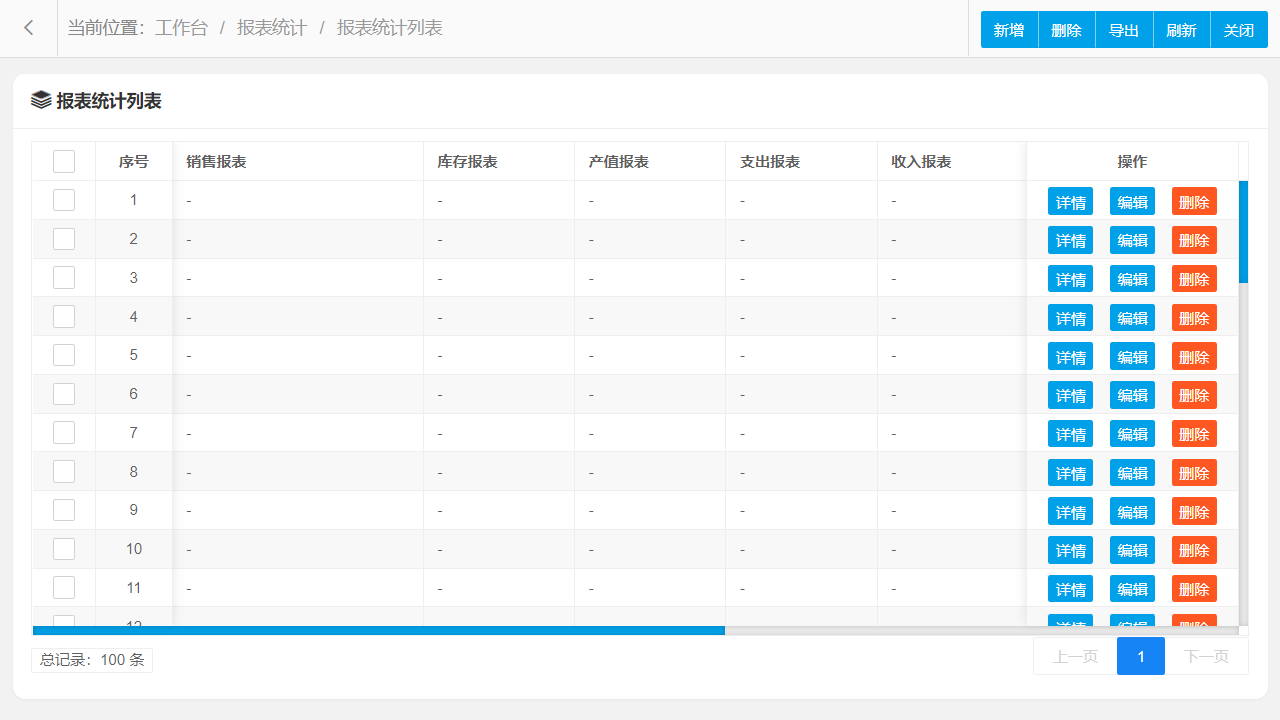Open 详情 for row 10
The image size is (1280, 720).
(x=1070, y=550)
